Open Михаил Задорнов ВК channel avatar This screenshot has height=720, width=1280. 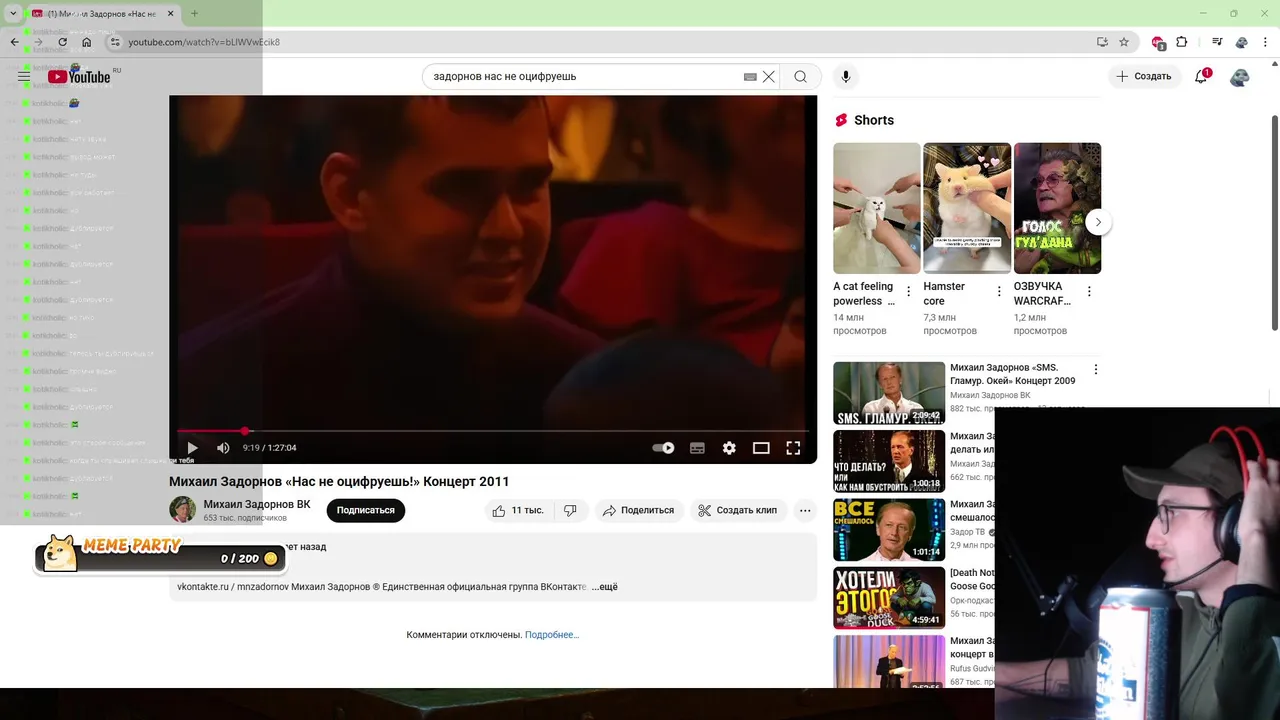tap(182, 510)
